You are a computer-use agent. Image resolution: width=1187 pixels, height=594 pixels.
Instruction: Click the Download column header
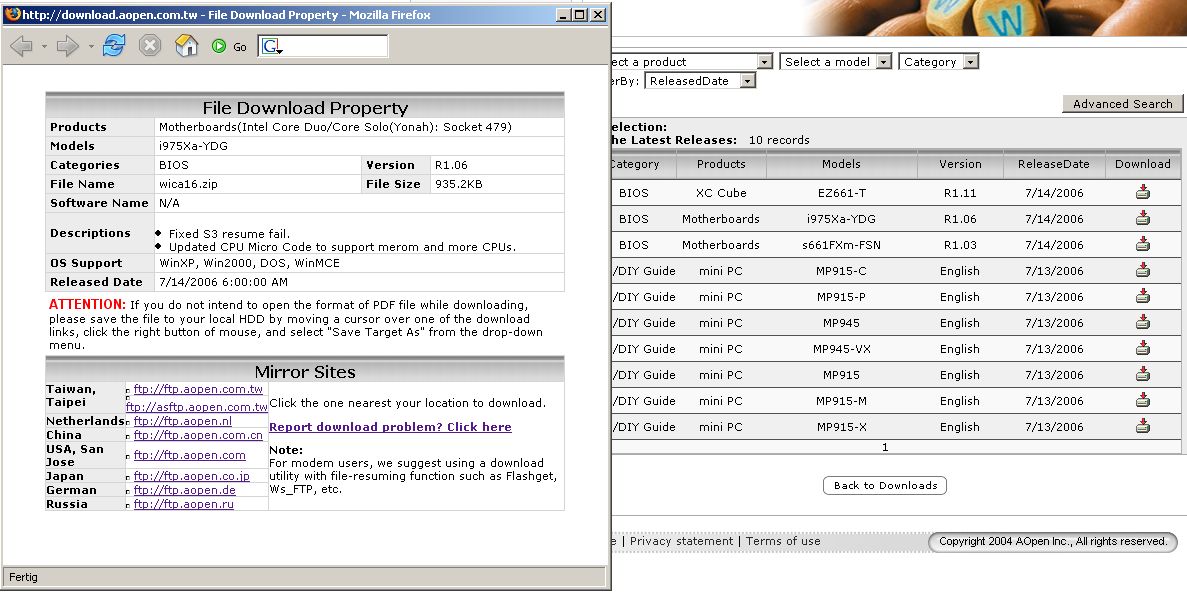tap(1142, 164)
